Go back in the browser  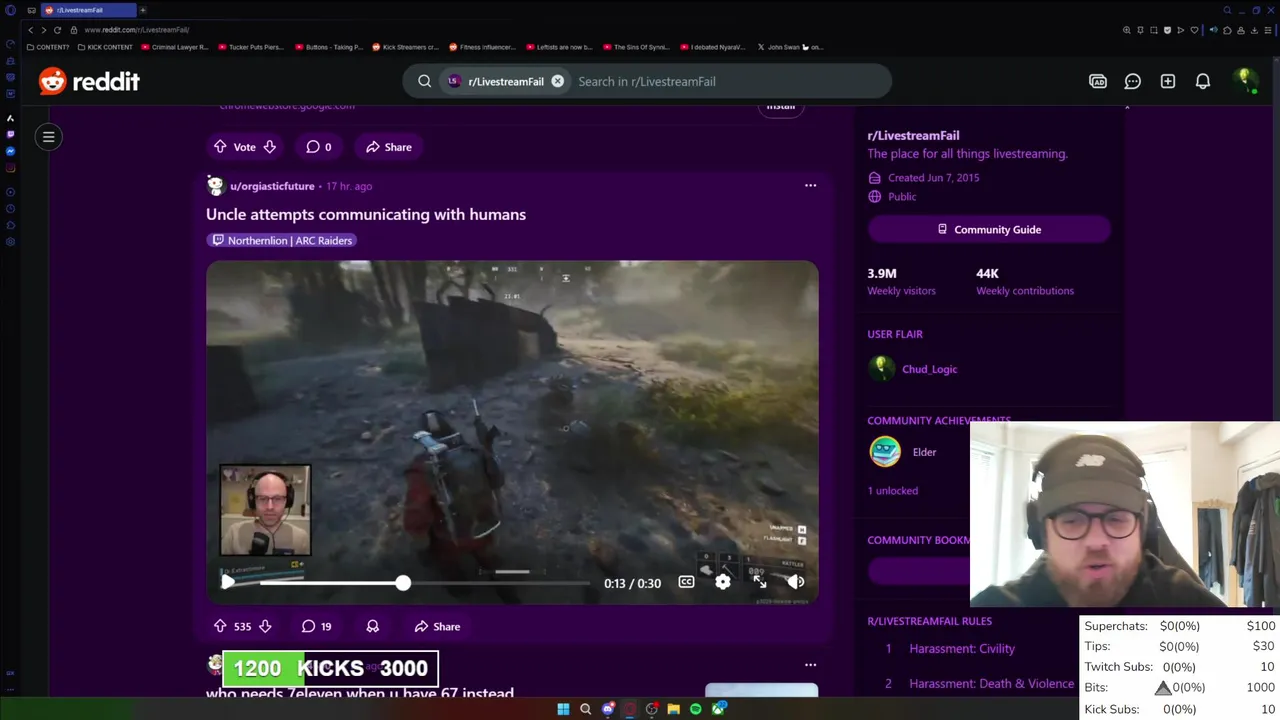[x=30, y=30]
